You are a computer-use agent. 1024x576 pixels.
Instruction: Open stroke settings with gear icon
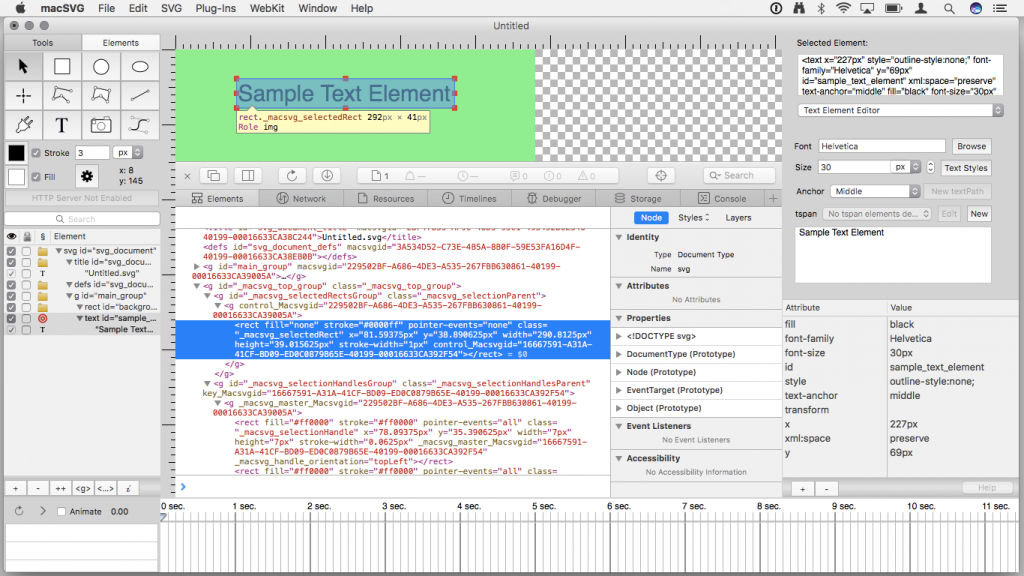pyautogui.click(x=86, y=174)
